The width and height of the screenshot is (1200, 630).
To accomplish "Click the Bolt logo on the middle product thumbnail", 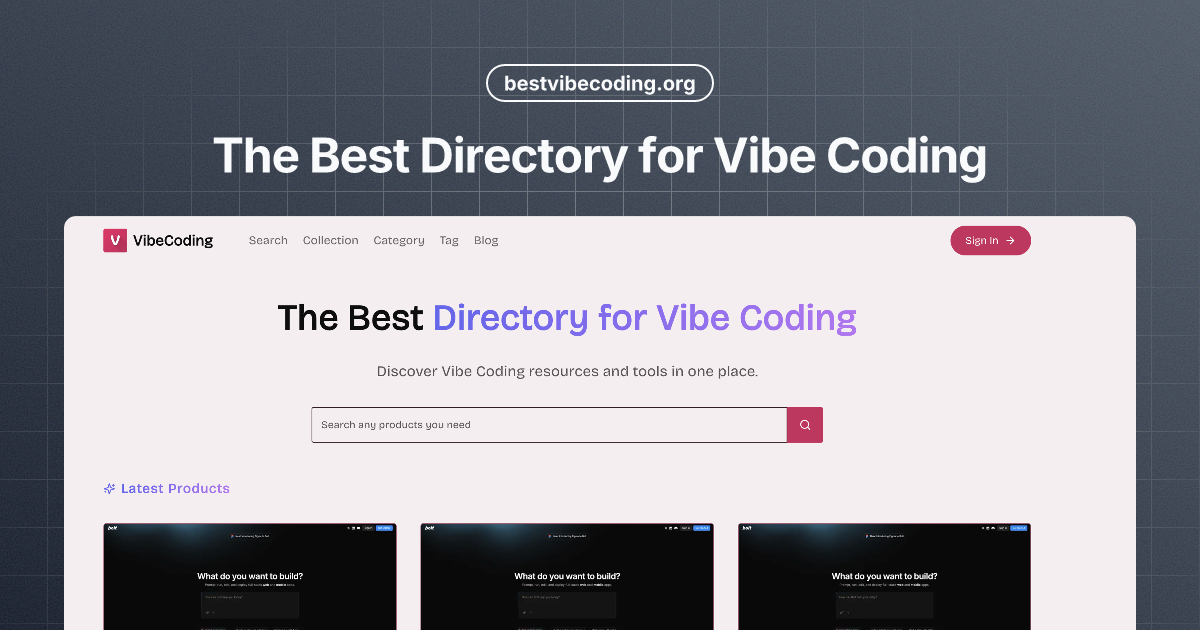I will [x=428, y=527].
